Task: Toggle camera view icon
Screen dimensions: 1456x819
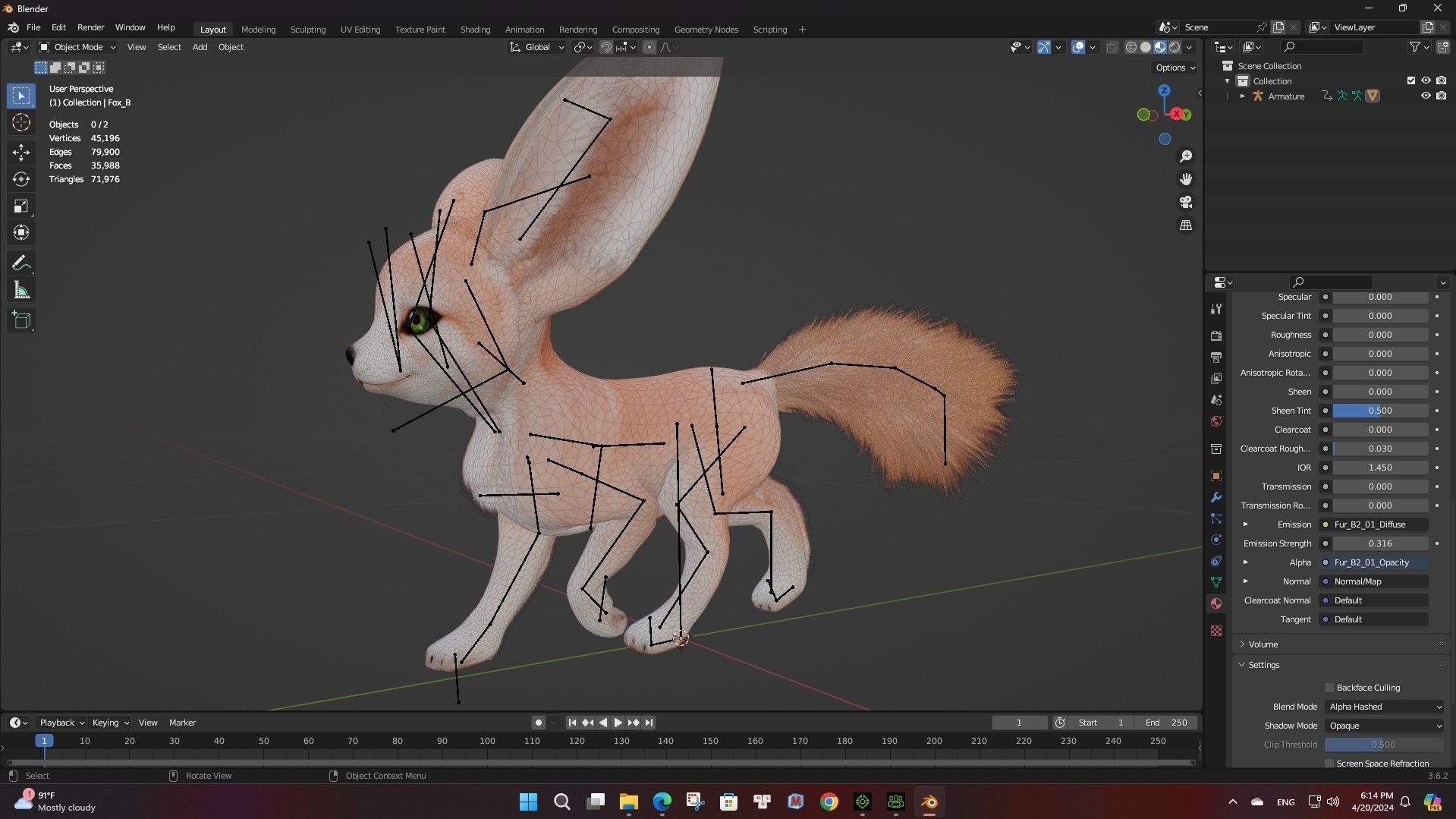Action: [1185, 202]
